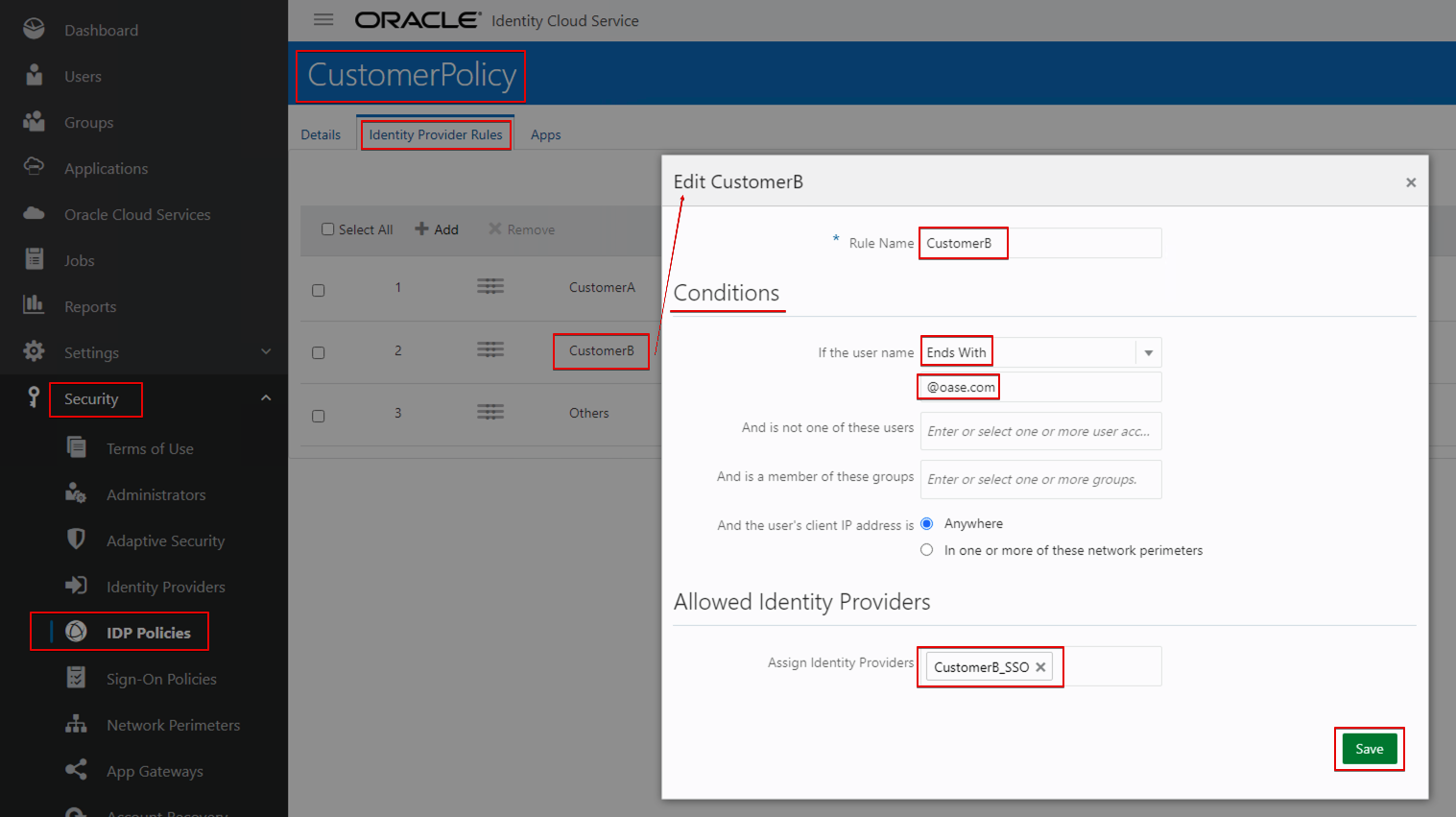Click the App Gateways share icon

(x=76, y=770)
